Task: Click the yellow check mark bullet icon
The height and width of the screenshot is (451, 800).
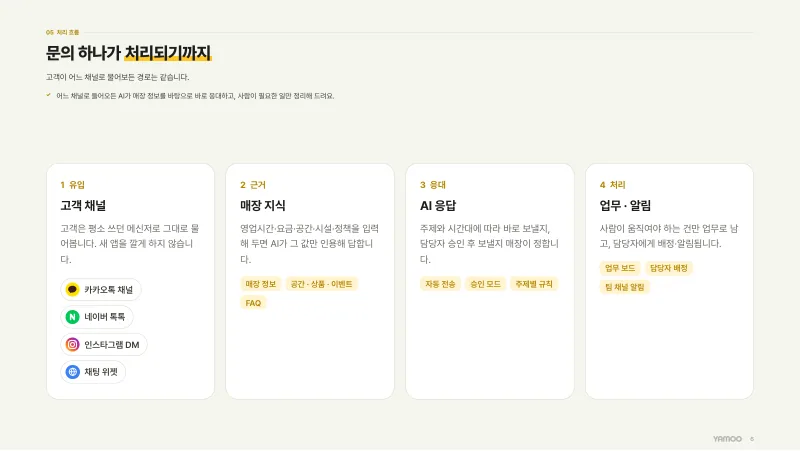Action: [48, 95]
